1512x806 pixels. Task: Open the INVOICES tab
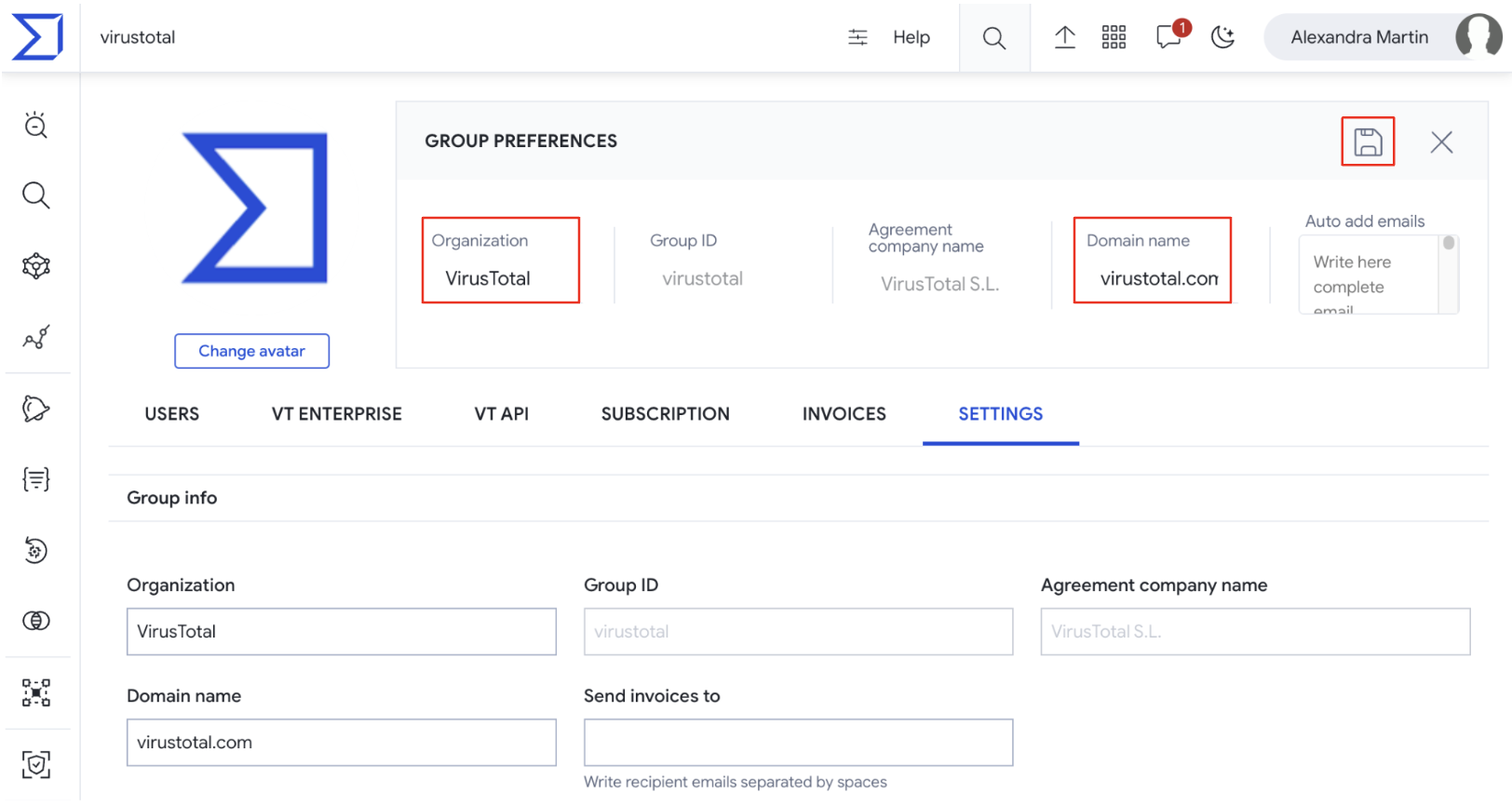pos(844,414)
